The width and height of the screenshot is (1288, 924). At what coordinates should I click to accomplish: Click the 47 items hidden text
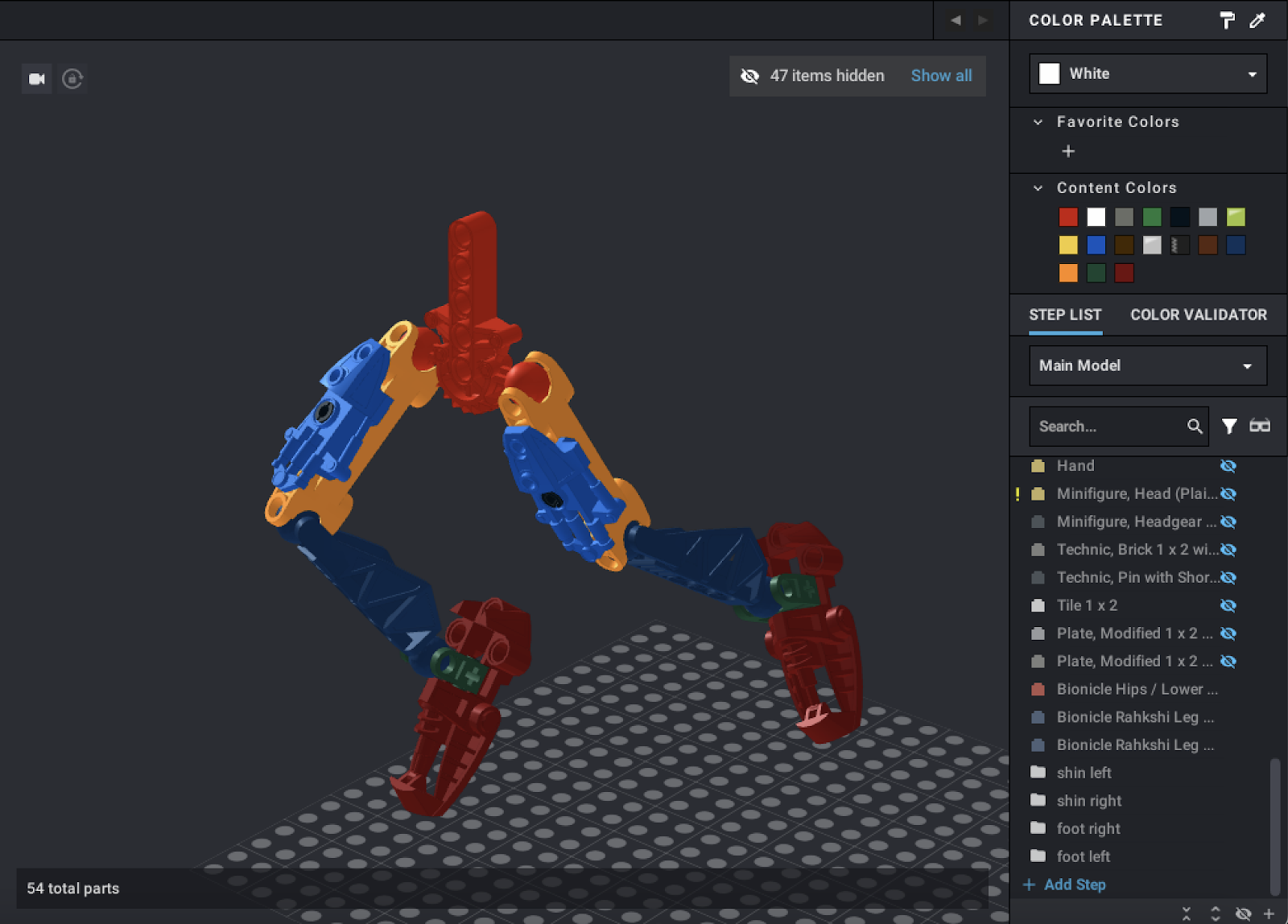tap(827, 76)
